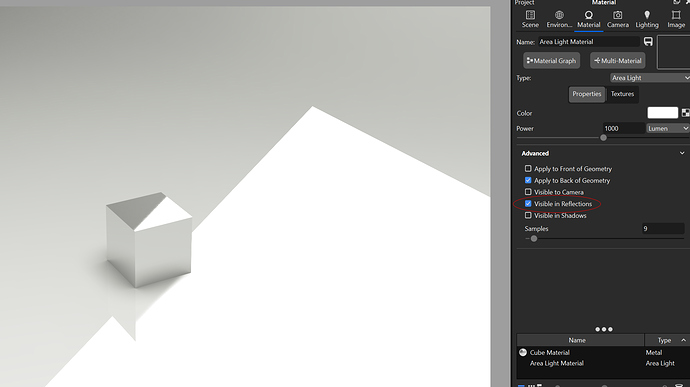This screenshot has width=690, height=387.
Task: Open the Lighting tab icon
Action: [x=647, y=15]
